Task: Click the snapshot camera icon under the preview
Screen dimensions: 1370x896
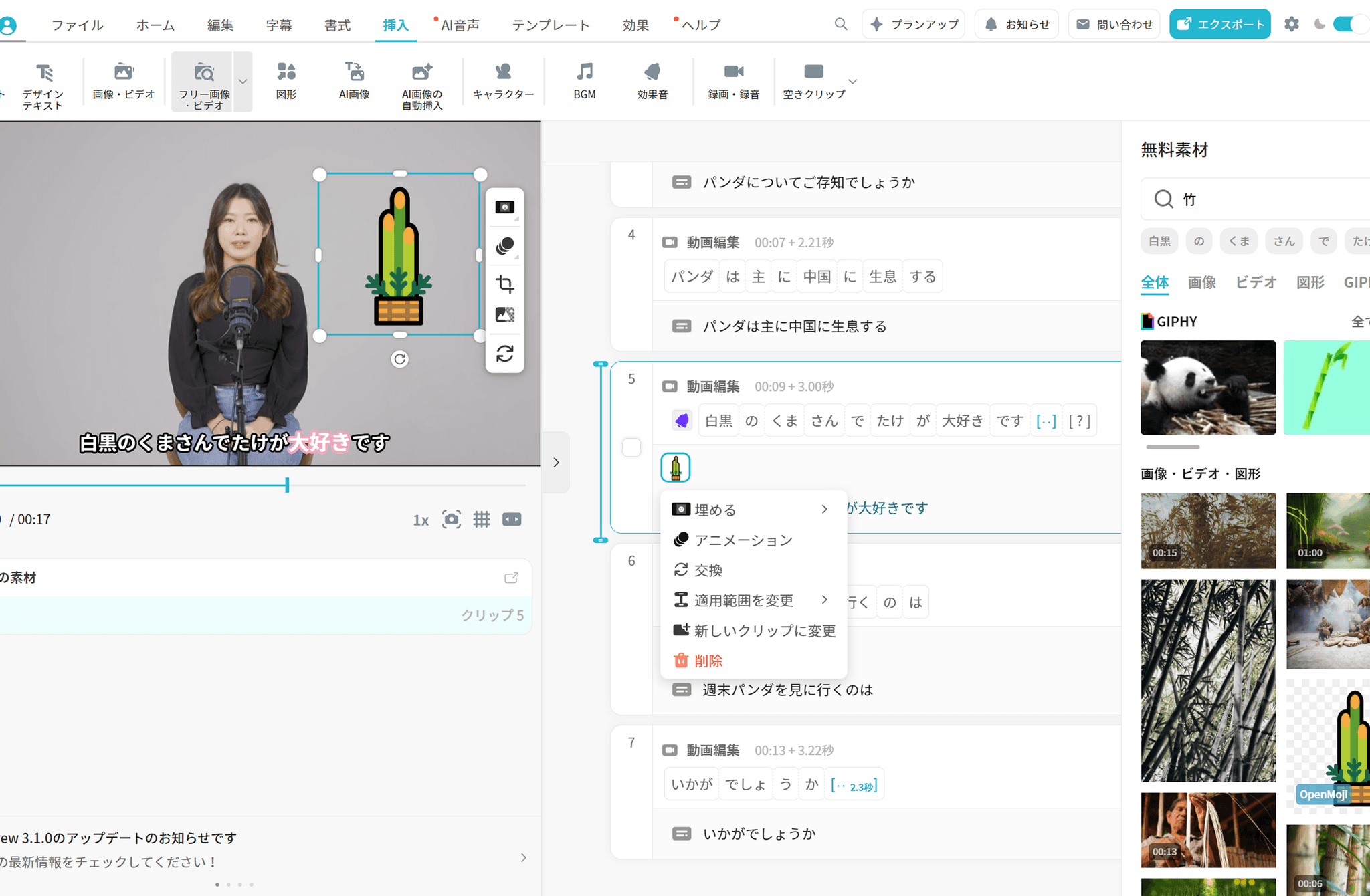Action: click(x=452, y=520)
